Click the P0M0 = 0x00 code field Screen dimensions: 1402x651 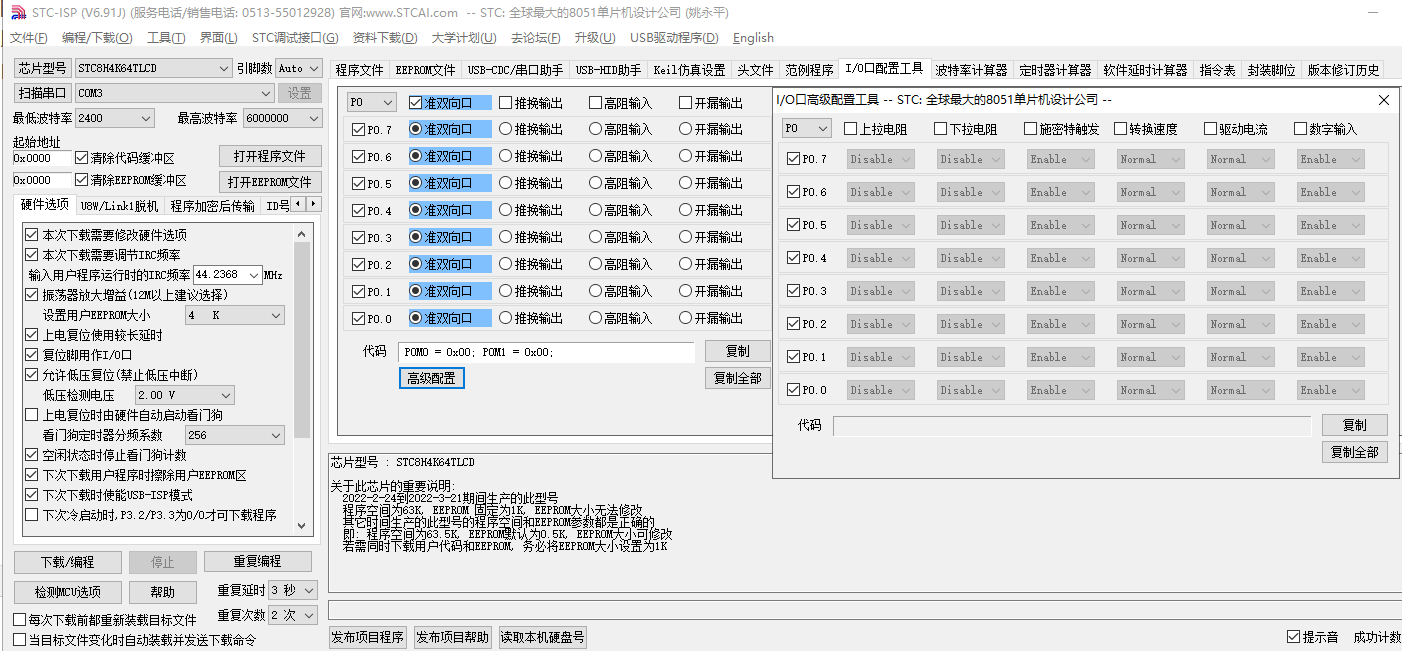(x=546, y=352)
